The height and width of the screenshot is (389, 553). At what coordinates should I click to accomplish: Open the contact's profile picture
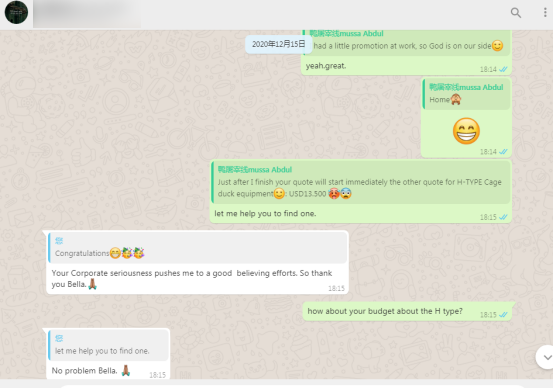[16, 12]
